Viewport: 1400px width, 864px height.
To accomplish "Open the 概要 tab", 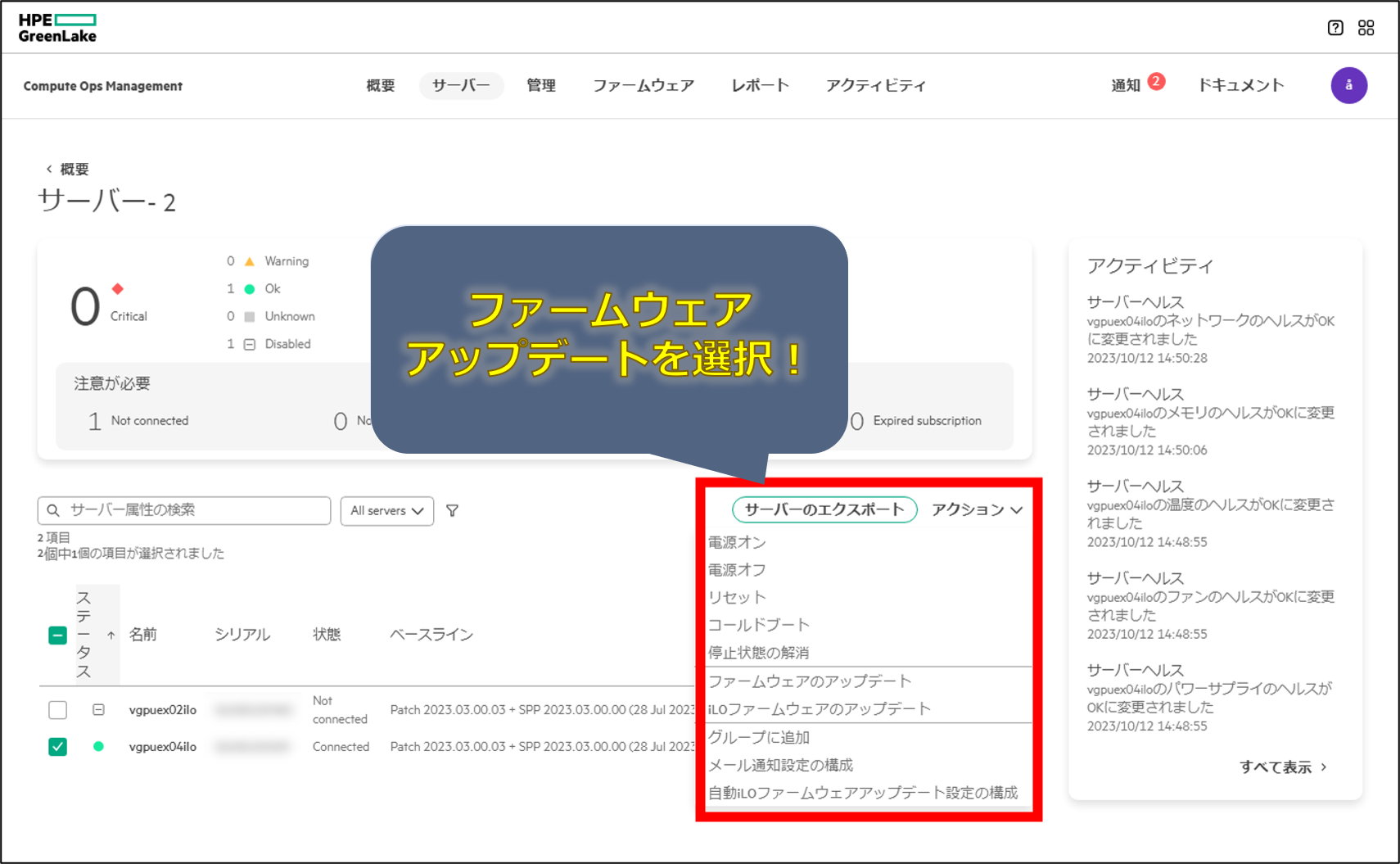I will (x=381, y=85).
